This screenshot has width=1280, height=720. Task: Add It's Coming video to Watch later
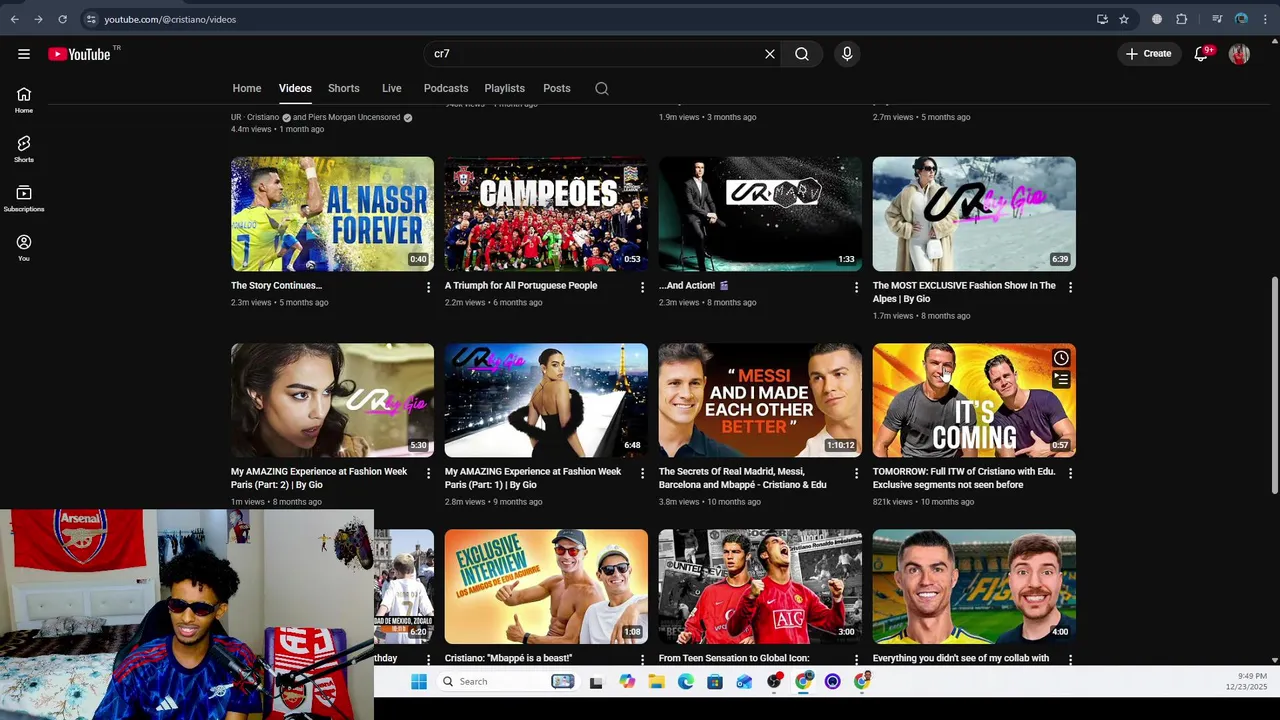coord(1061,358)
